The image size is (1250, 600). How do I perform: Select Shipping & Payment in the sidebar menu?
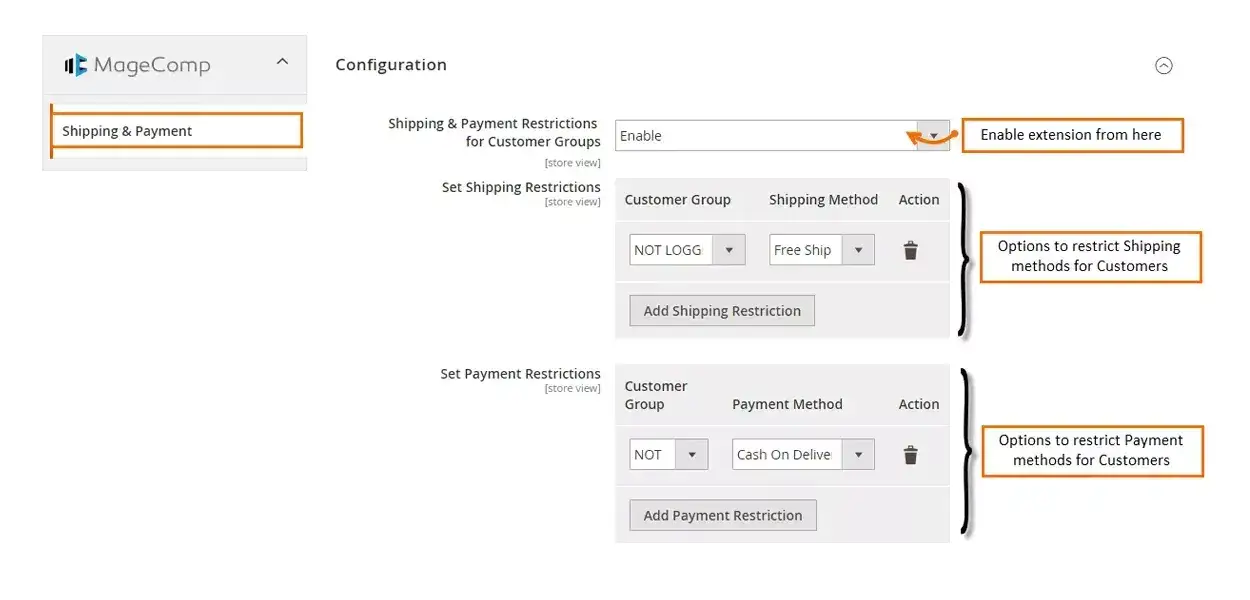[176, 131]
